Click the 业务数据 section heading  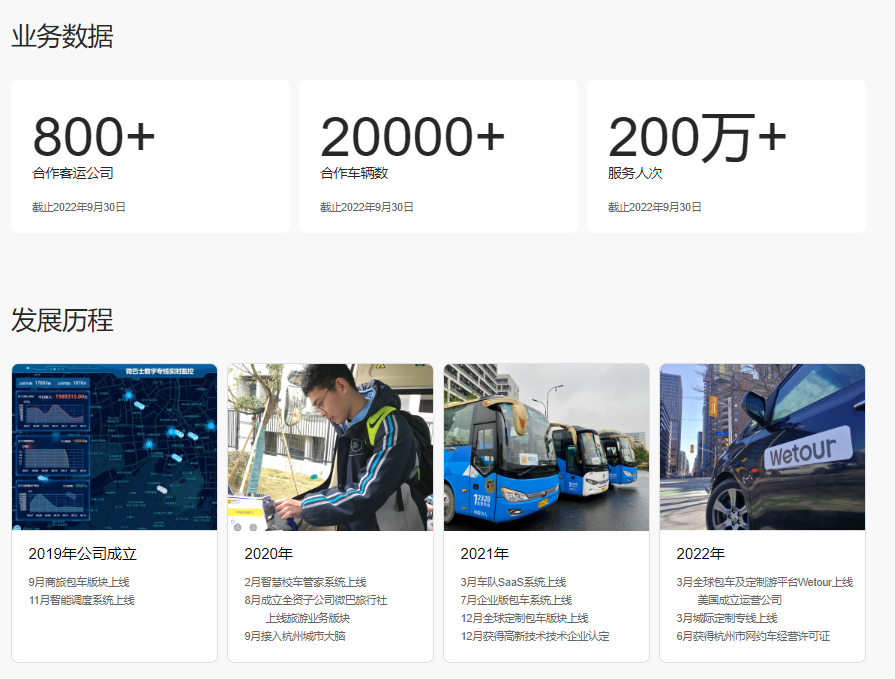pyautogui.click(x=62, y=37)
